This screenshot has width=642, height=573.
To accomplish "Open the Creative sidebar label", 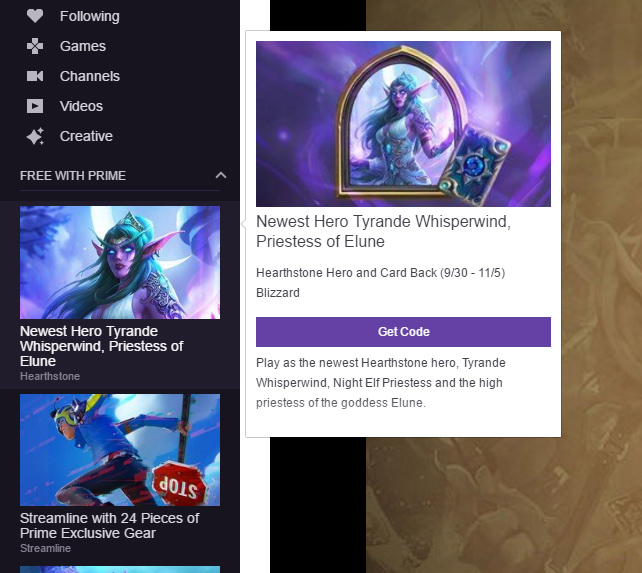I will (86, 136).
